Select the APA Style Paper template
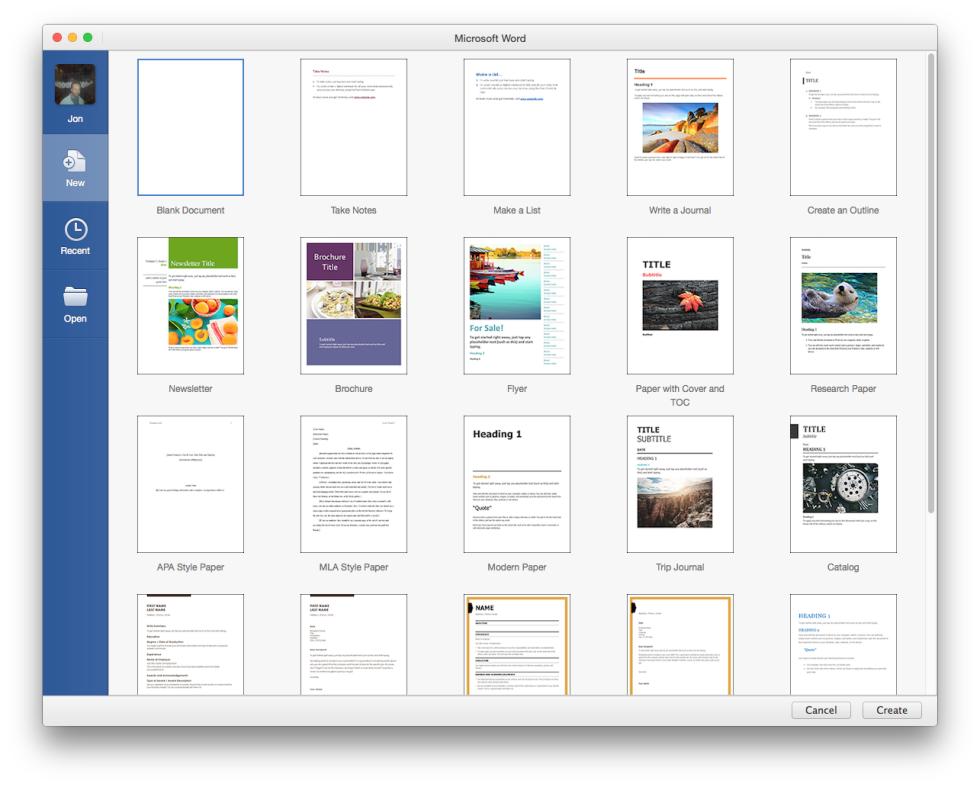980x787 pixels. pos(190,484)
